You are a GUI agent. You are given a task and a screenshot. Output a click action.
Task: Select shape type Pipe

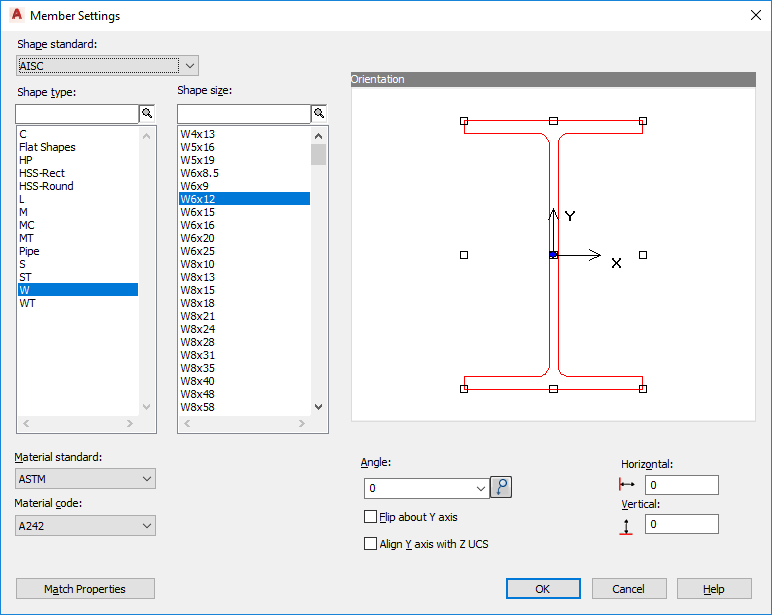pos(78,251)
